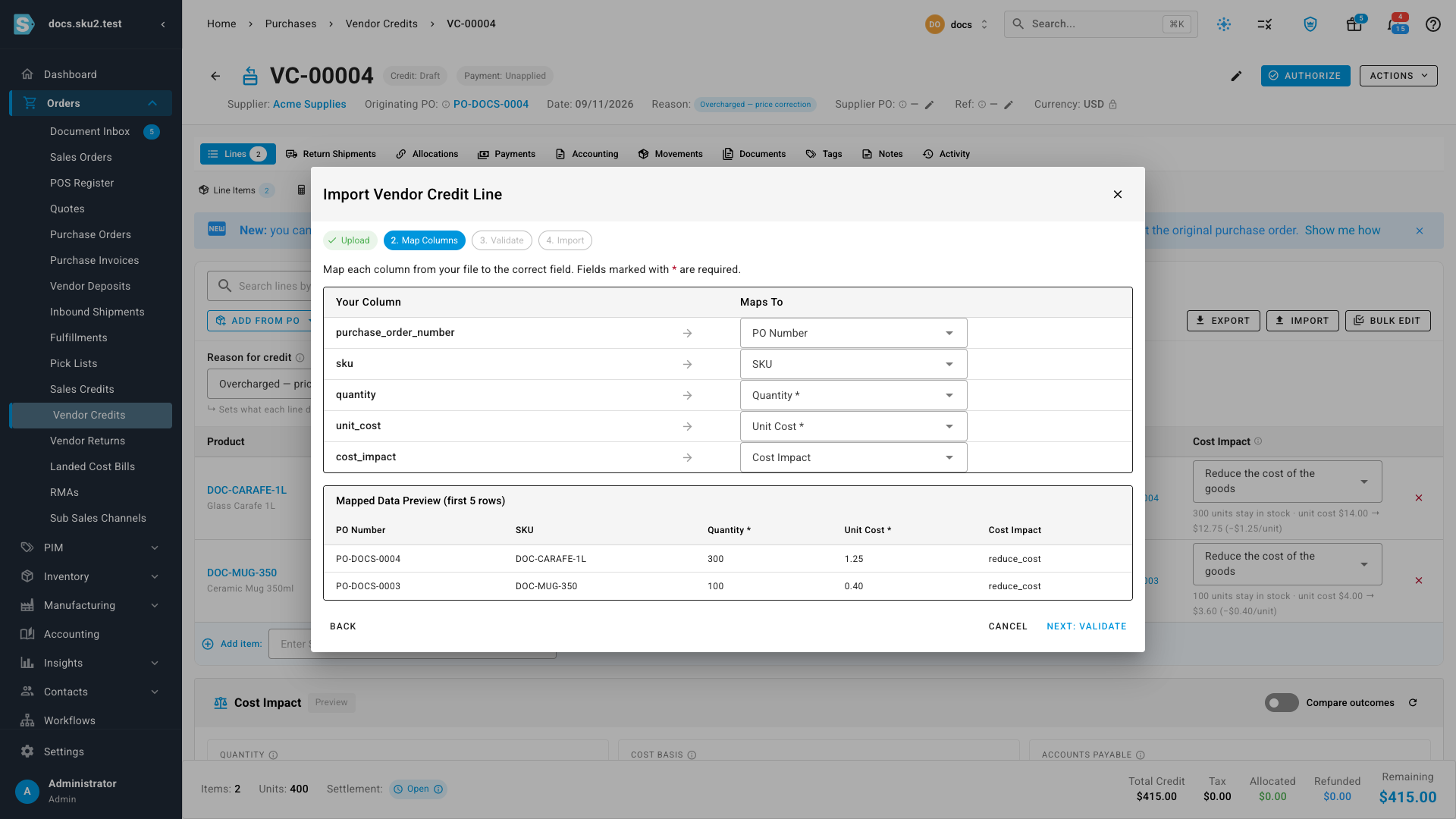
Task: Open the Activity tab
Action: pyautogui.click(x=946, y=154)
